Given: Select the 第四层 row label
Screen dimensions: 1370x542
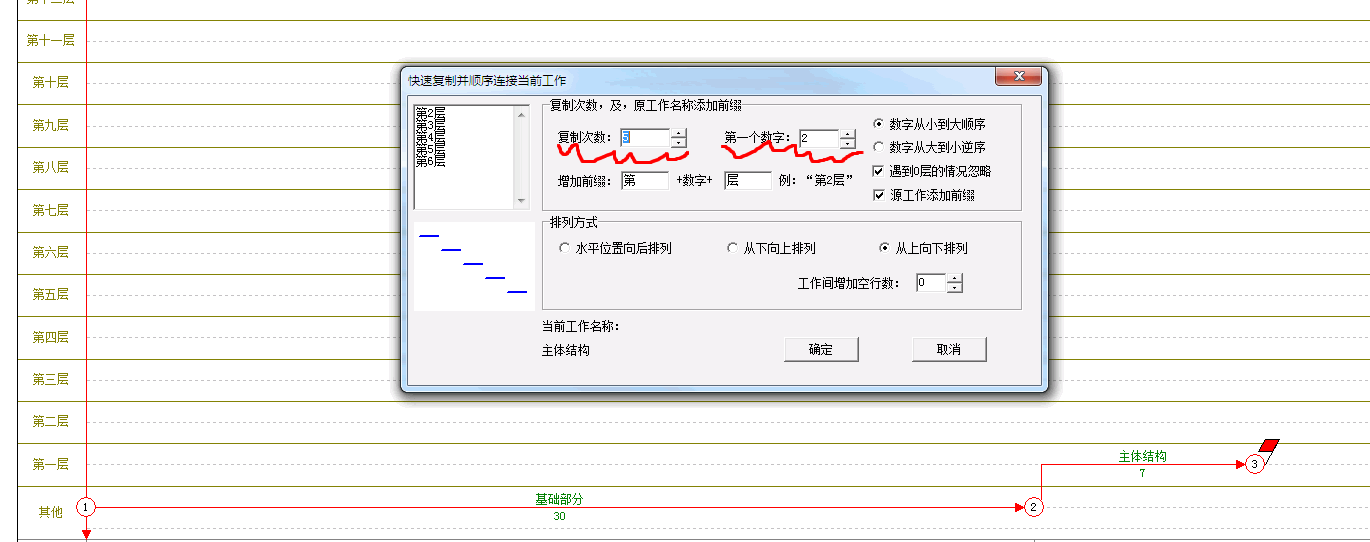Looking at the screenshot, I should pos(50,337).
